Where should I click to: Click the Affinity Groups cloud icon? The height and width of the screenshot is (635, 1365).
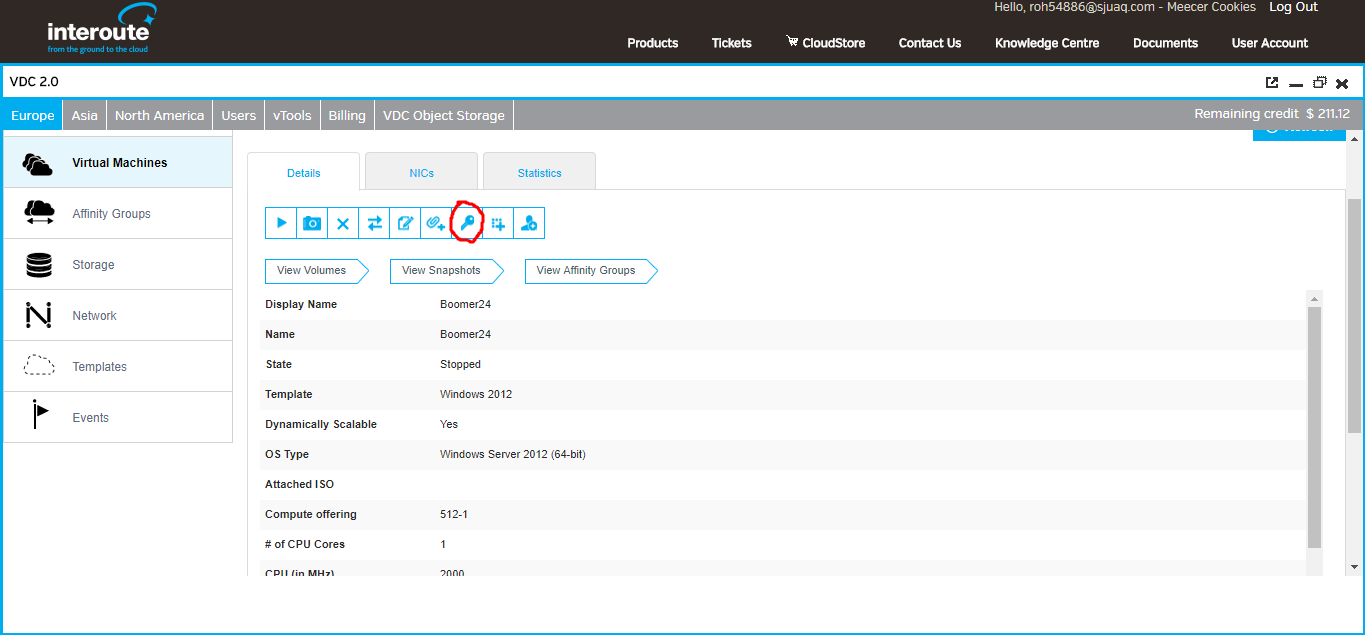point(39,213)
